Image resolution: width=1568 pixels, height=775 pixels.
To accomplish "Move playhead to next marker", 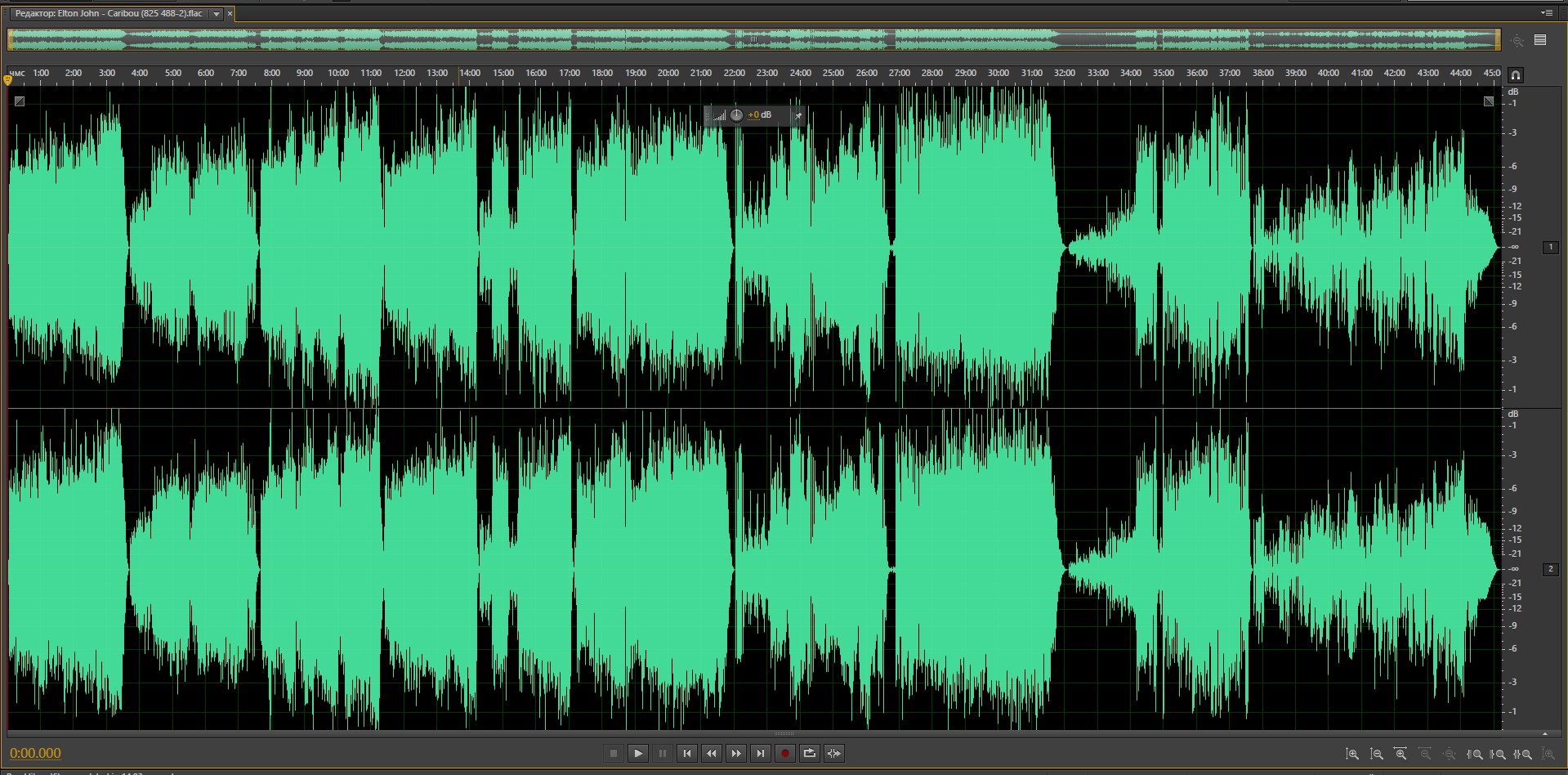I will tap(761, 753).
